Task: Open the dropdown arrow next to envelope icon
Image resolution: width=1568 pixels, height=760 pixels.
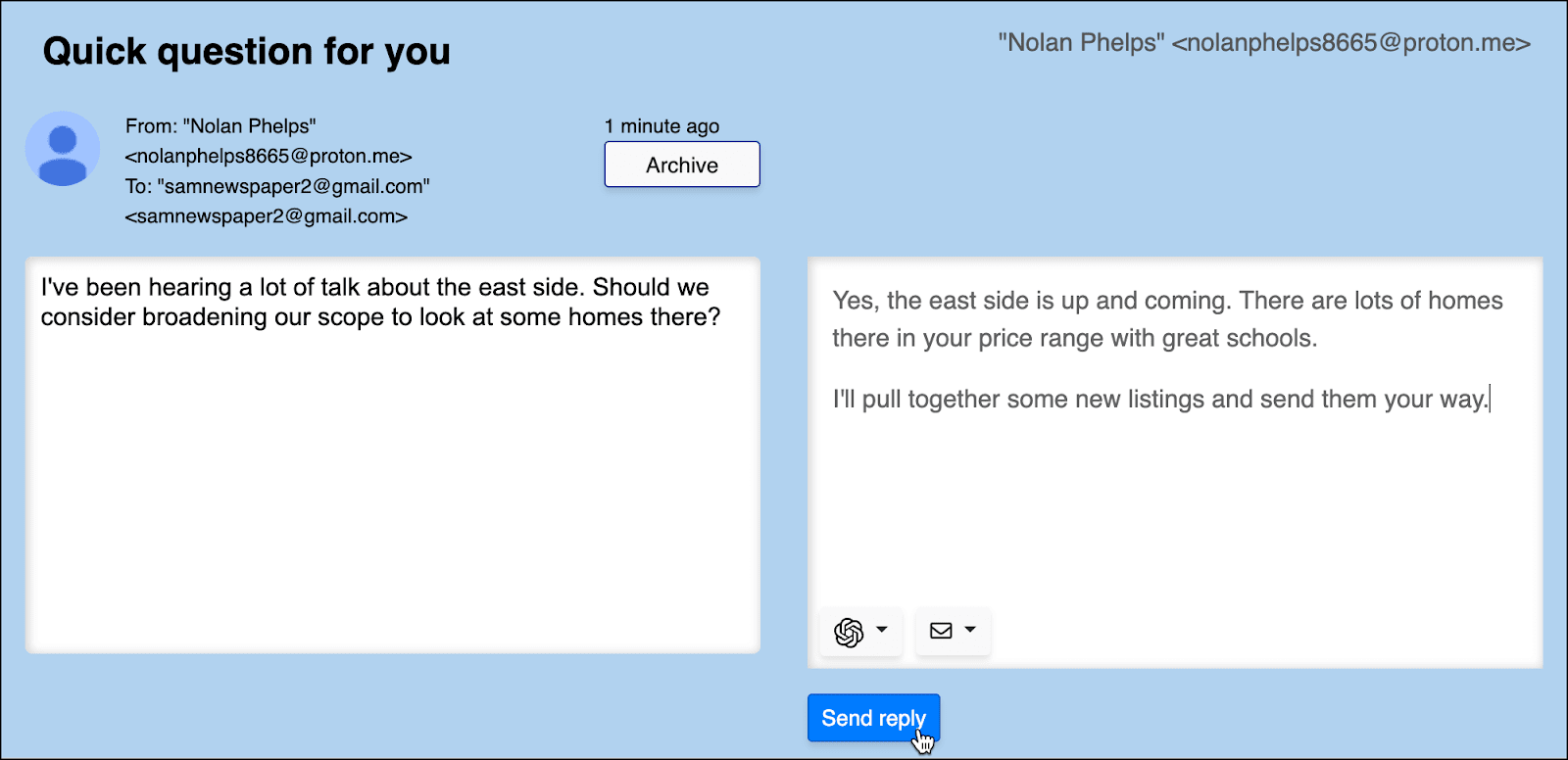Action: (970, 630)
